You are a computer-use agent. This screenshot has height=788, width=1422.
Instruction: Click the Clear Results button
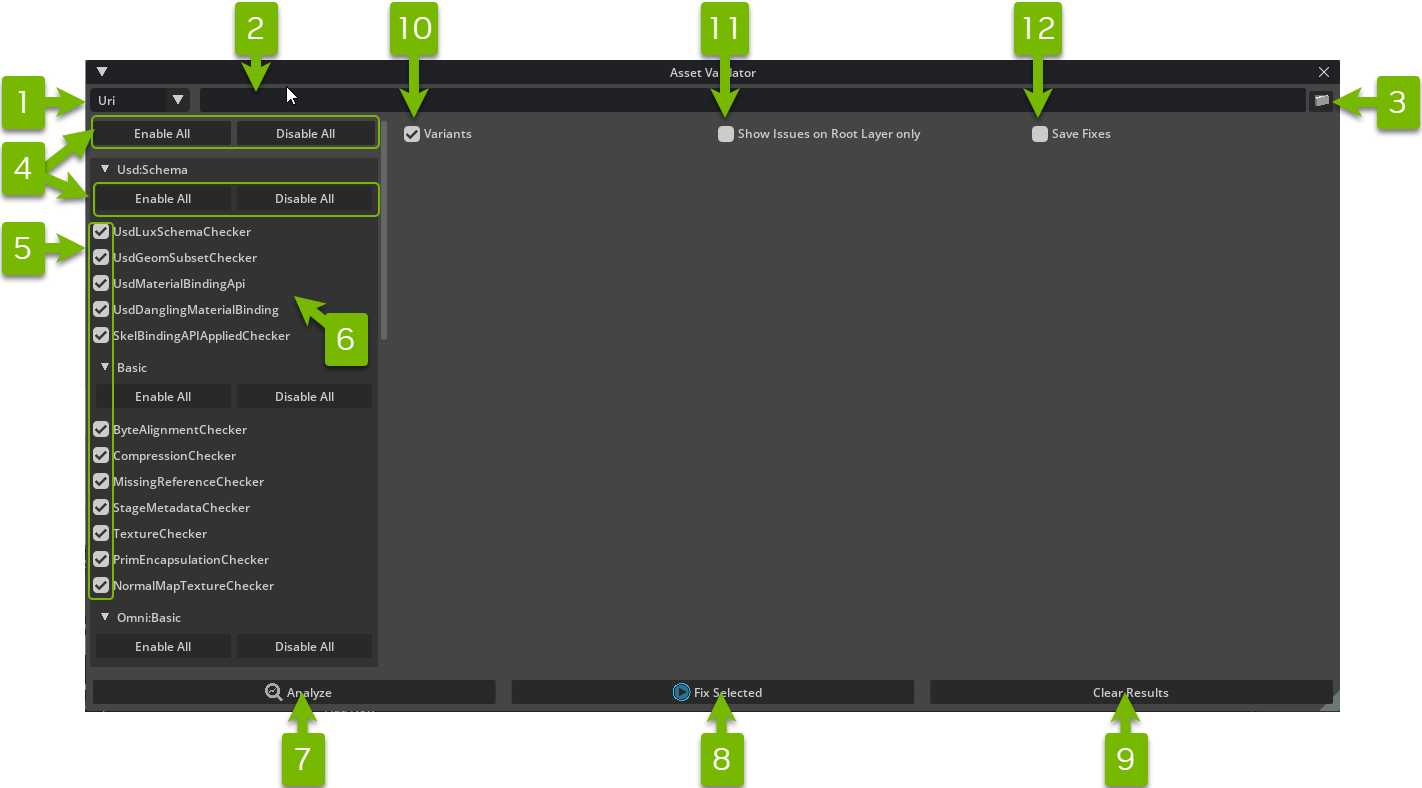pos(1130,691)
